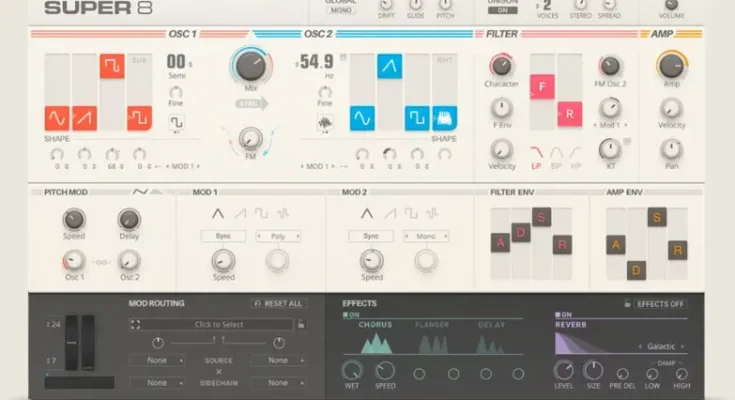Viewport: 735px width, 400px height.
Task: Select triangle waveform in MOD 1
Action: (217, 213)
